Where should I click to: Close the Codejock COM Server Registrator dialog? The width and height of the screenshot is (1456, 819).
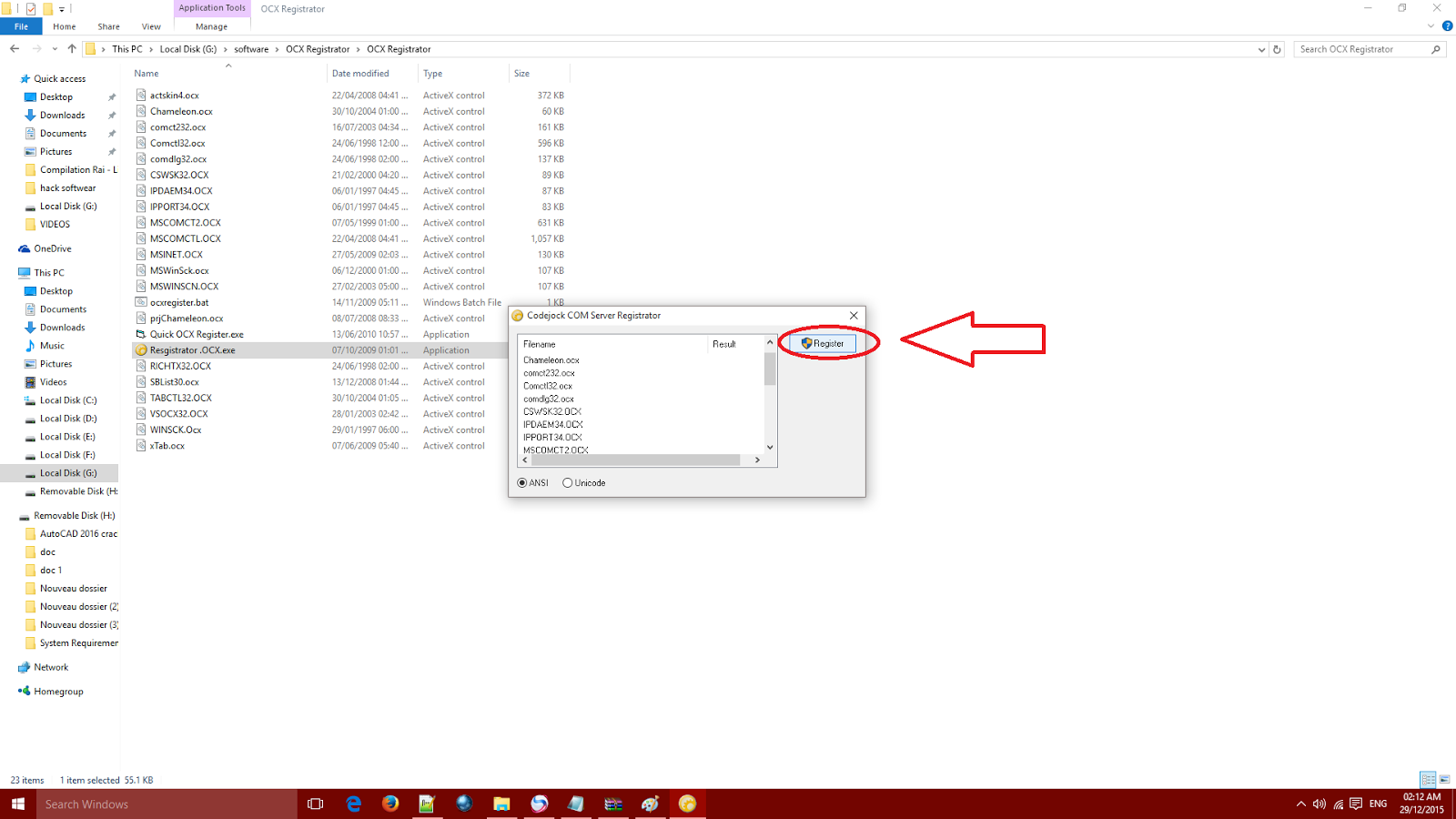click(x=854, y=316)
